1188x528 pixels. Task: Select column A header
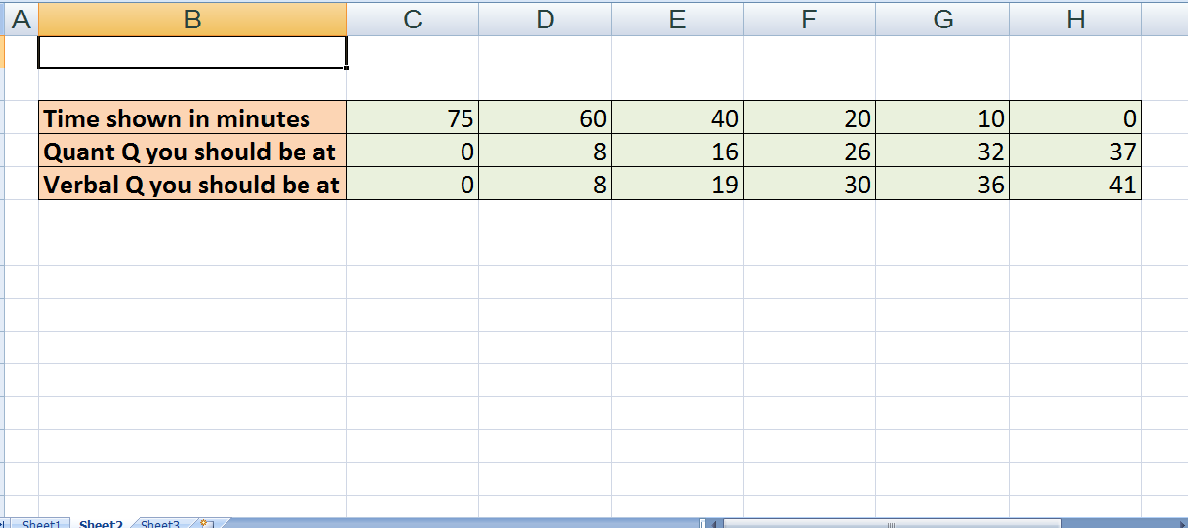[22, 19]
